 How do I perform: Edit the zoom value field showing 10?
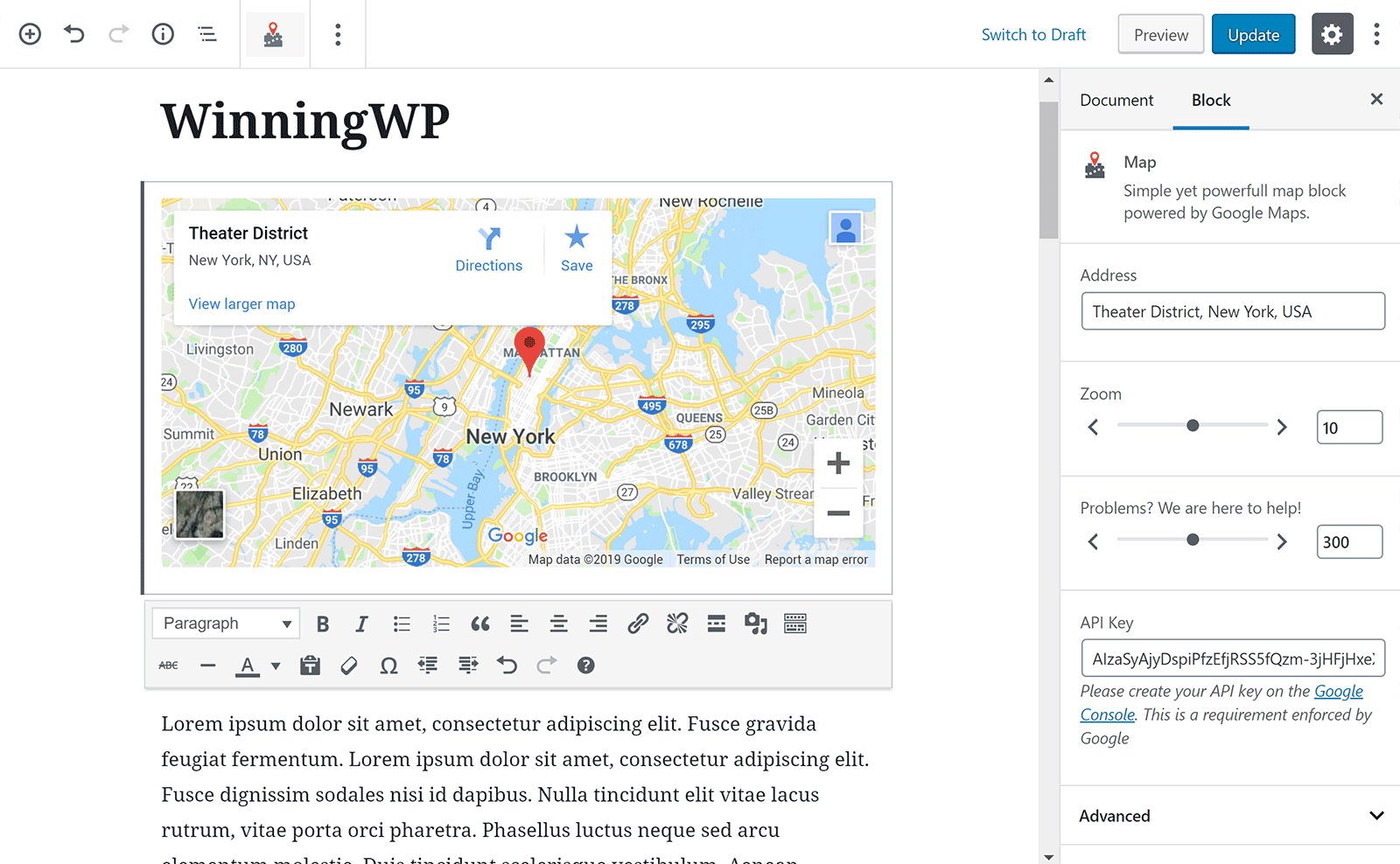click(x=1349, y=428)
